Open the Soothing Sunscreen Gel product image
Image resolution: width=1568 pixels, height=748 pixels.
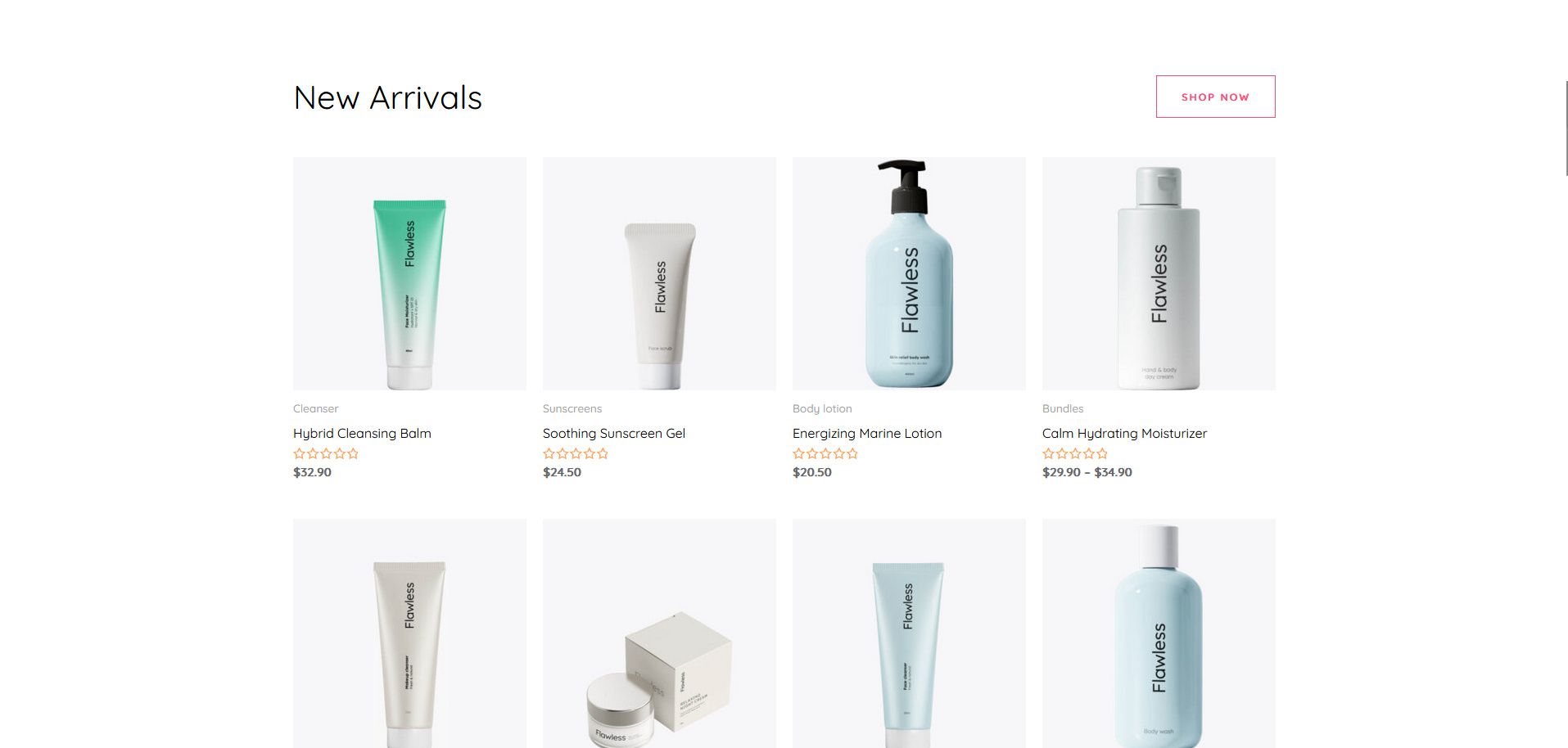point(659,273)
